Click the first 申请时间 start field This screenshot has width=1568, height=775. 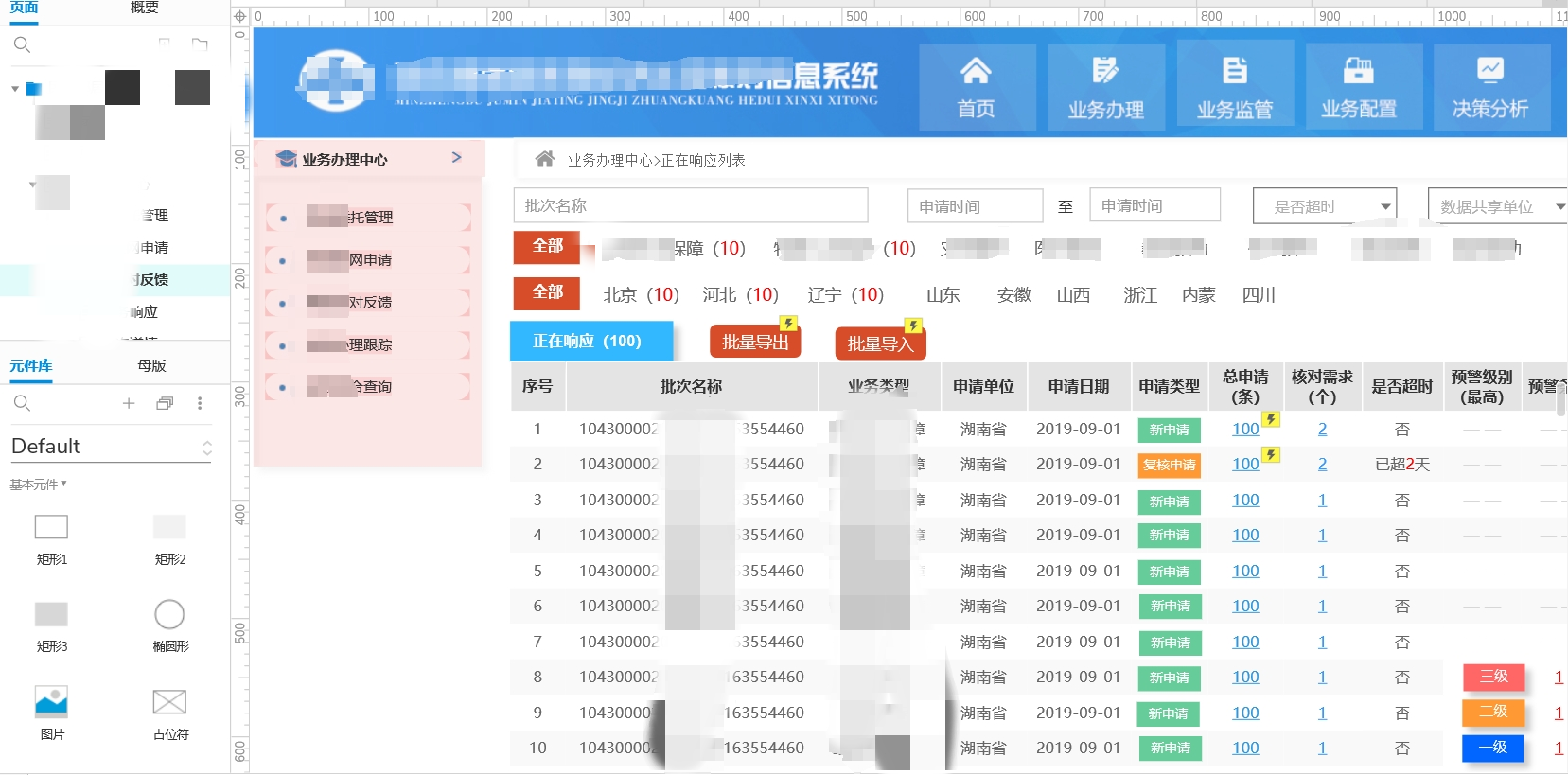point(975,205)
